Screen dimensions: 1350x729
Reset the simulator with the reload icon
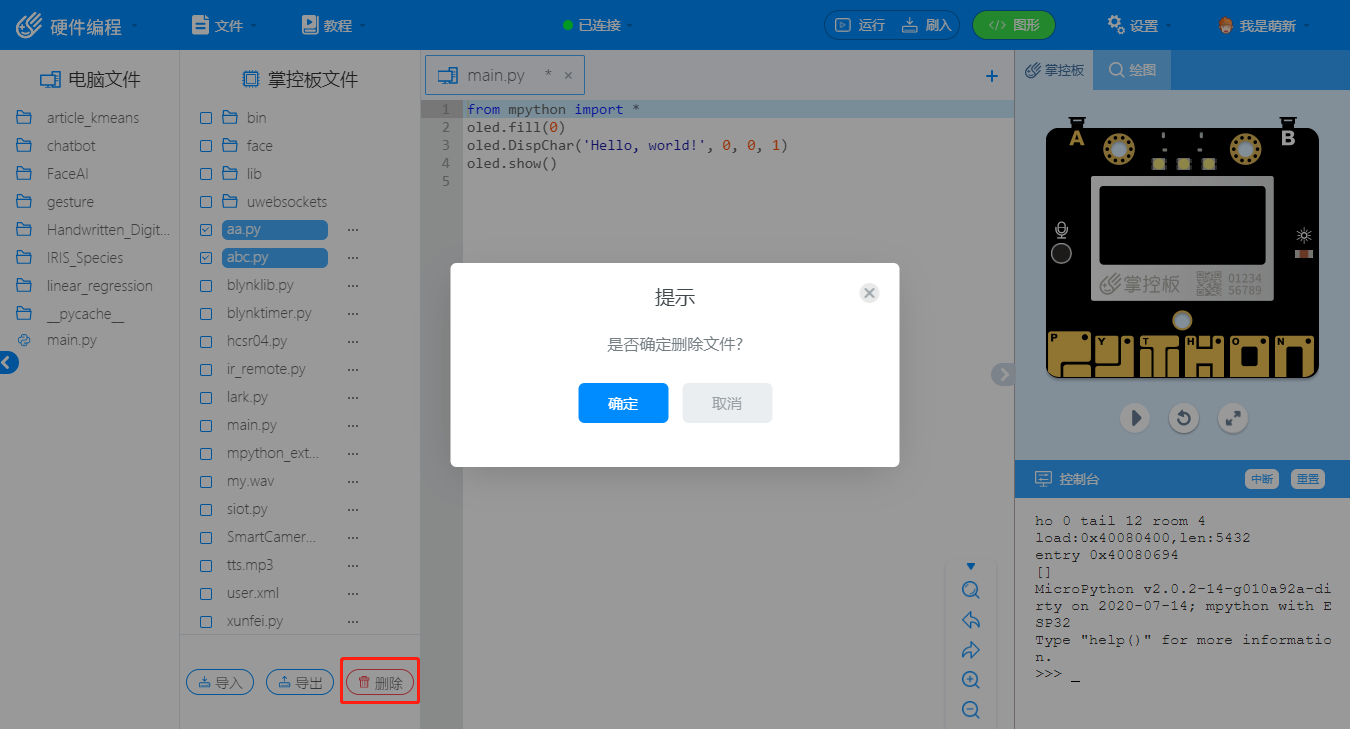pos(1184,417)
